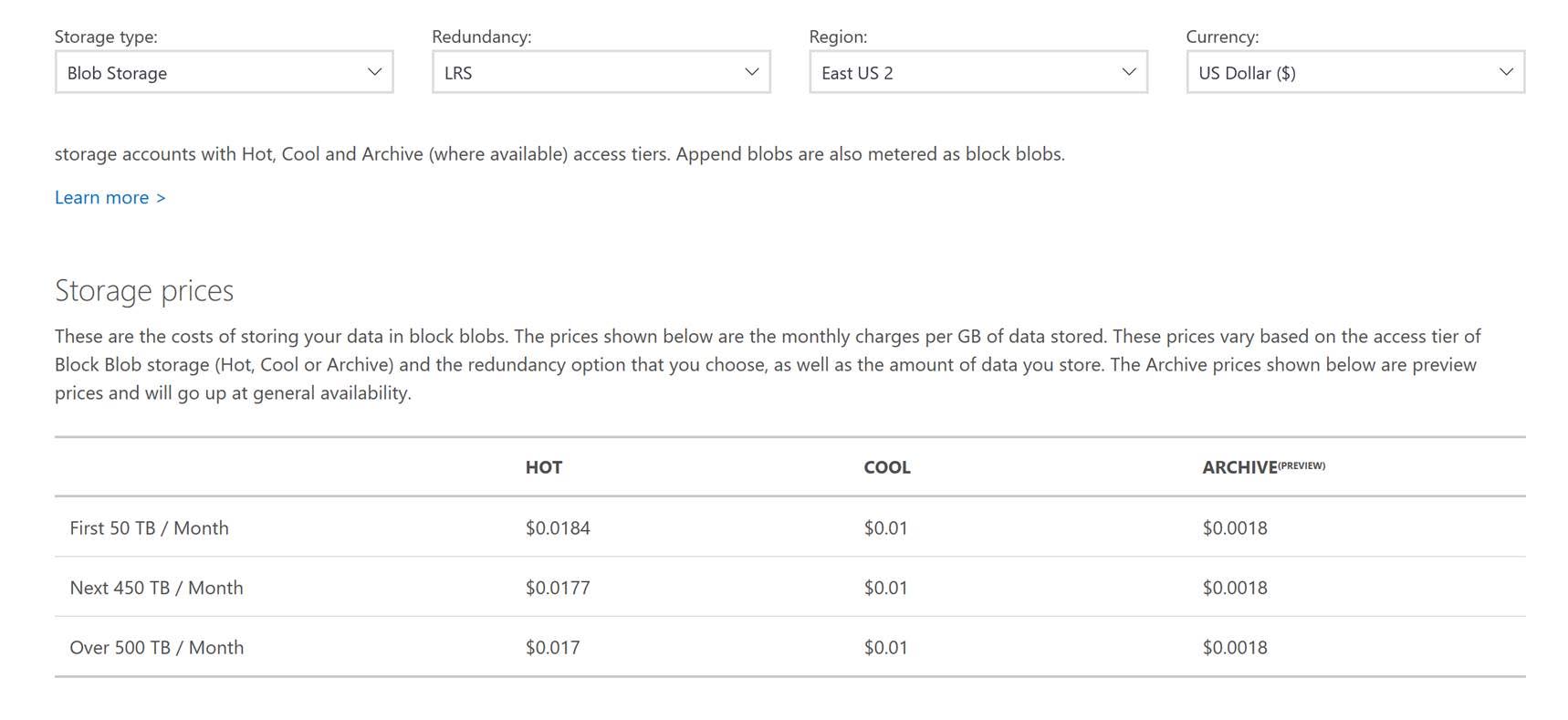Click the chevron arrow in Blob Storage box
1568x720 pixels.
click(x=374, y=72)
